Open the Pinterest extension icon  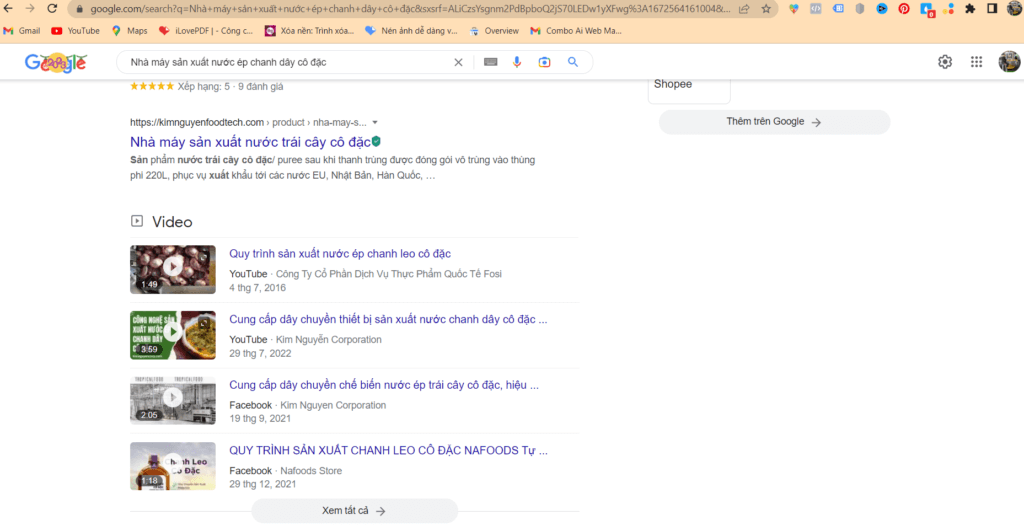[x=904, y=9]
